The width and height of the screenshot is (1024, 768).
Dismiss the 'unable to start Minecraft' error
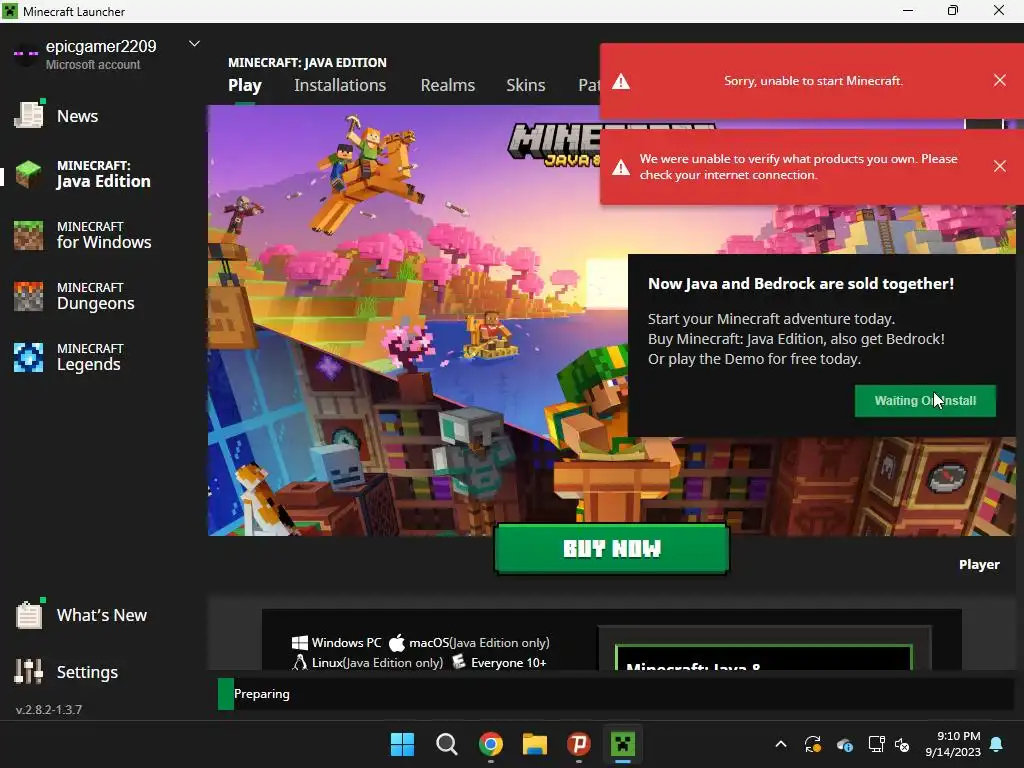click(999, 80)
